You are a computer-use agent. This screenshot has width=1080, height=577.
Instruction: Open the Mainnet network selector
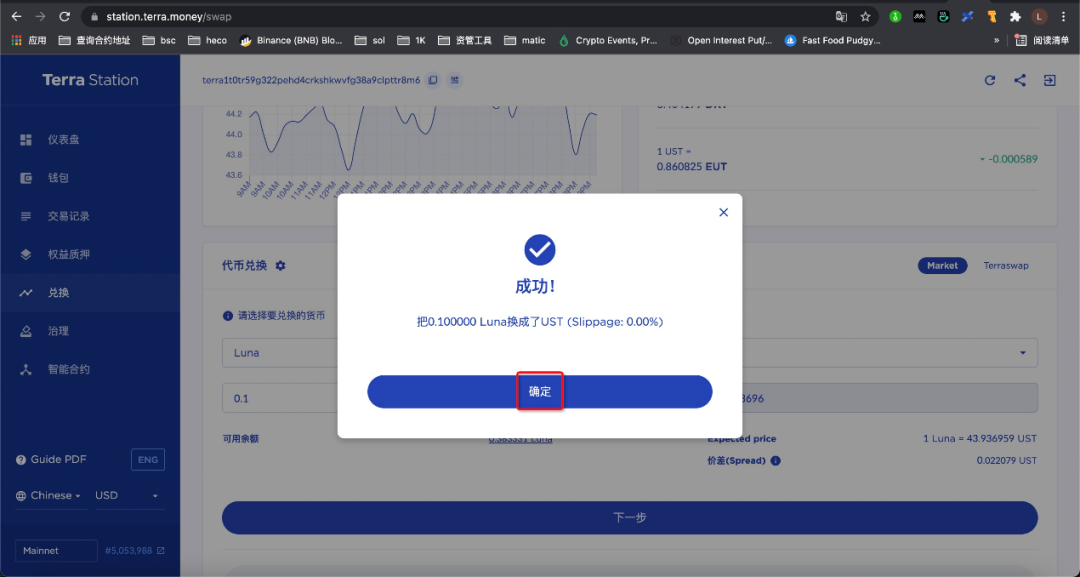coord(56,551)
